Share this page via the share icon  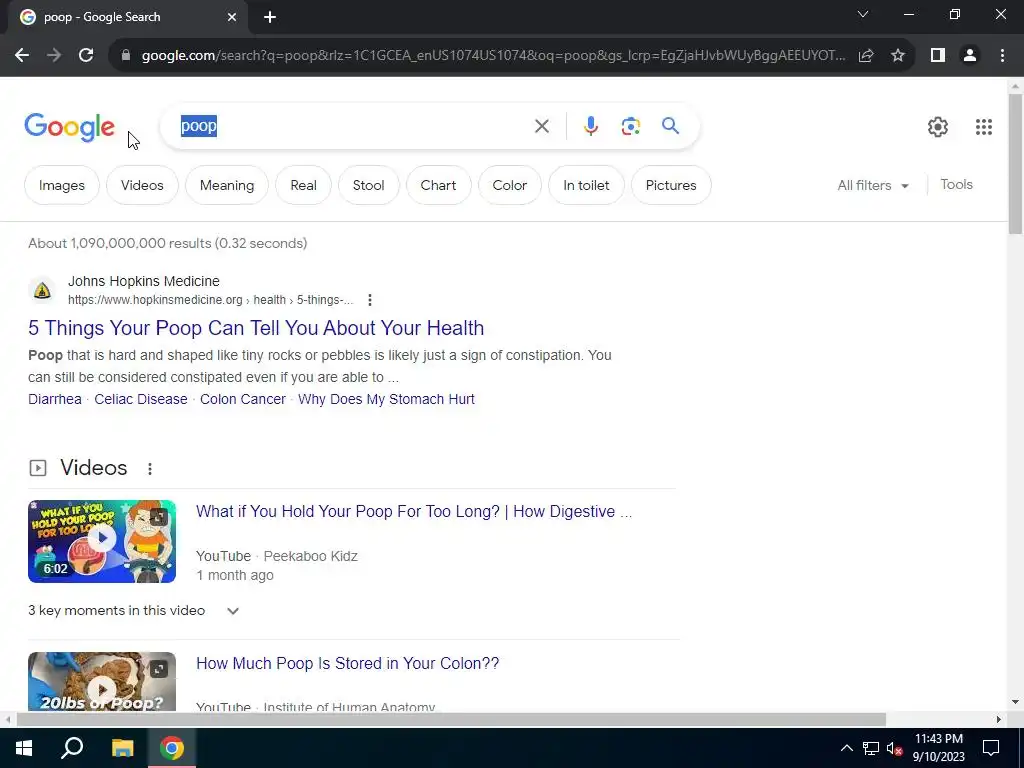coord(866,56)
